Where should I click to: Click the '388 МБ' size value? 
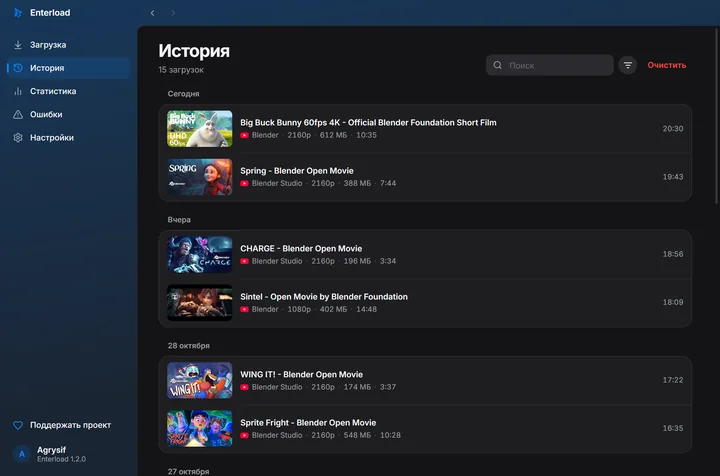click(357, 183)
